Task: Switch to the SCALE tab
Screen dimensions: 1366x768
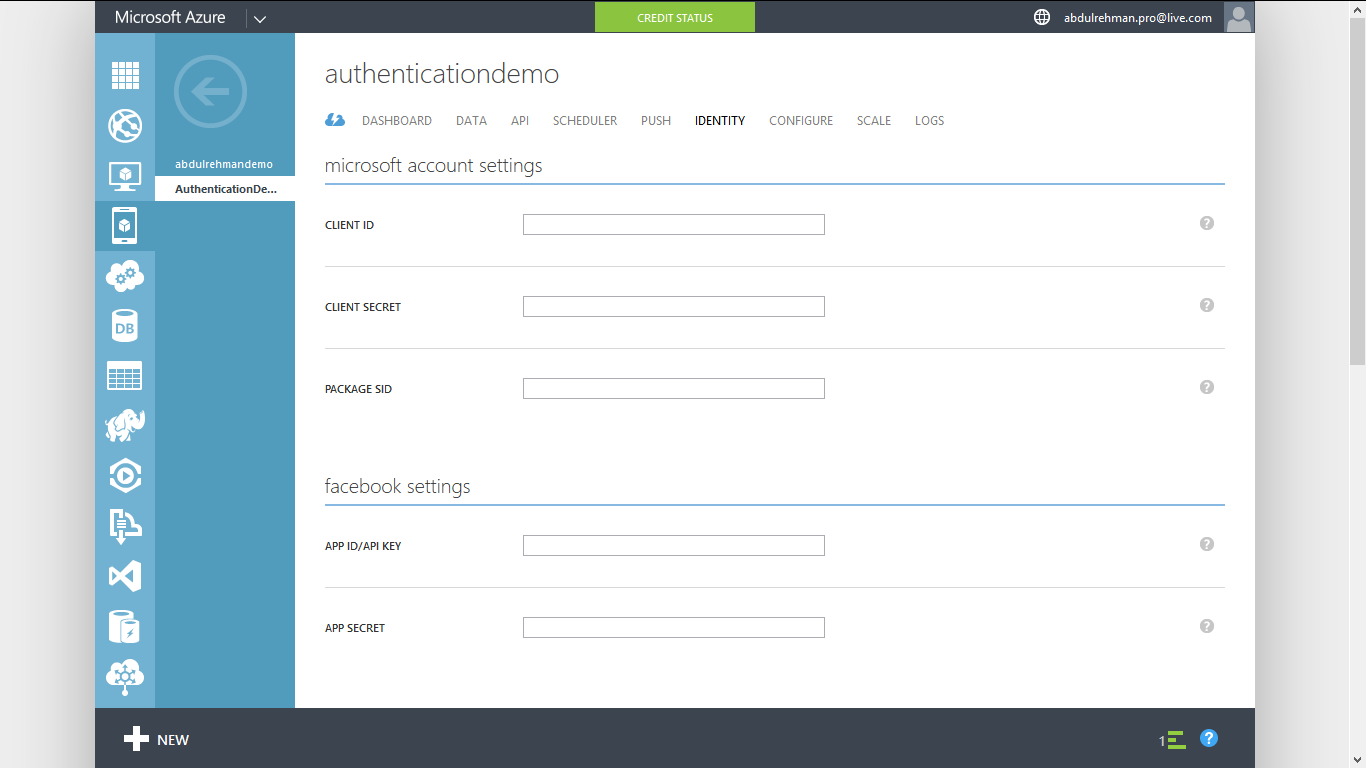Action: (874, 120)
